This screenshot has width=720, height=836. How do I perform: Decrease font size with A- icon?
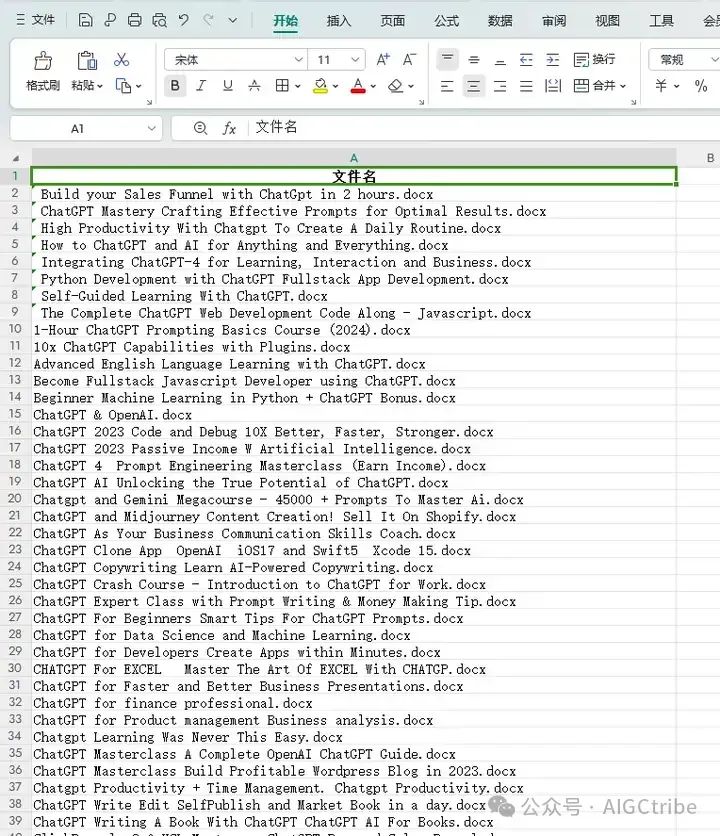pyautogui.click(x=409, y=59)
